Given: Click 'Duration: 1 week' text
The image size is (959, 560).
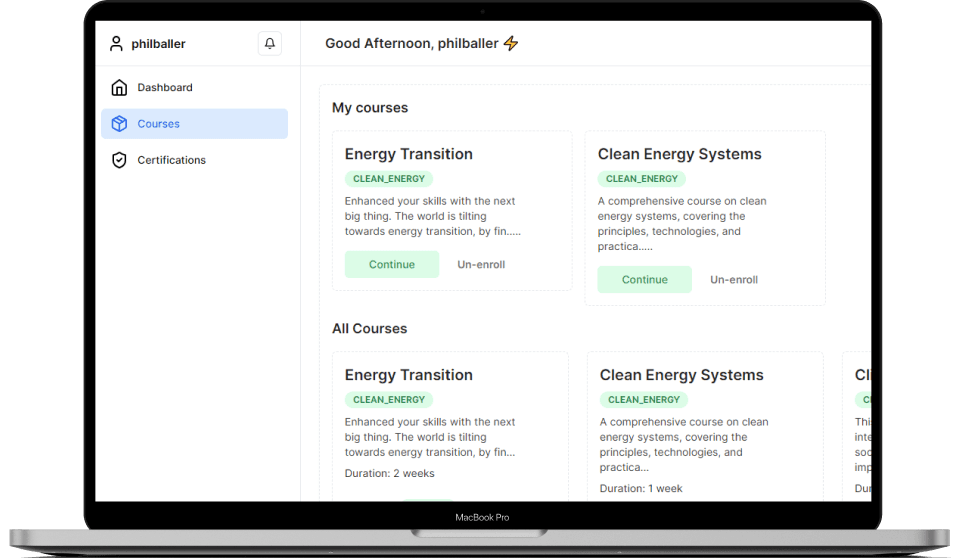Looking at the screenshot, I should click(x=641, y=488).
